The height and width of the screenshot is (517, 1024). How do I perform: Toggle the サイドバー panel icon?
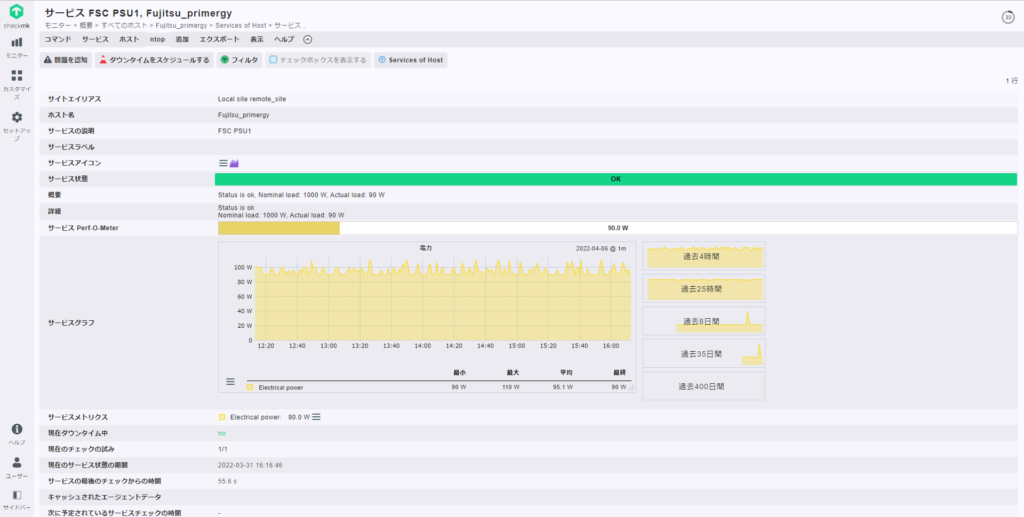[16, 499]
